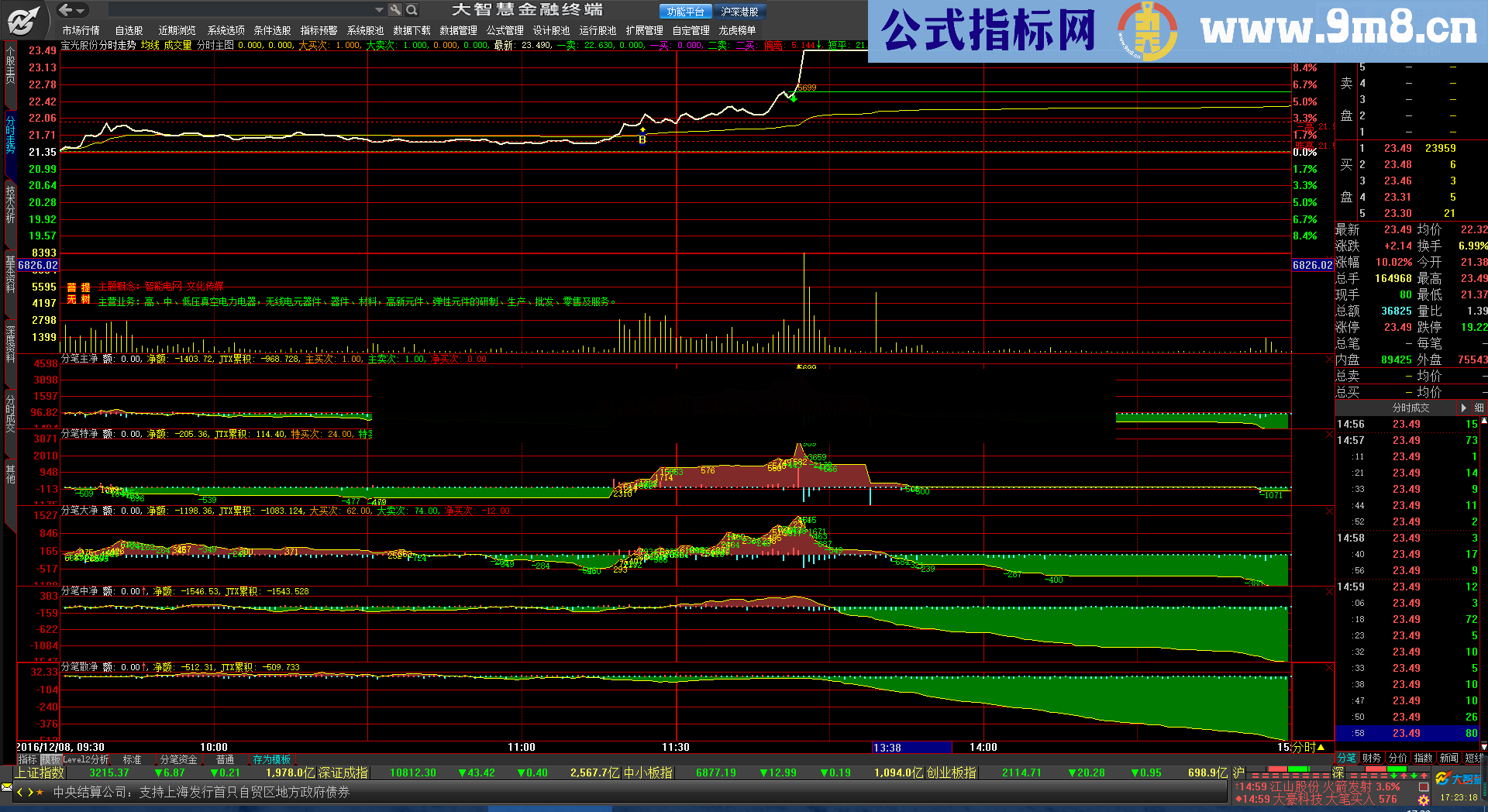1488x812 pixels.
Task: Open the magenta gear settings icon near stock alerts
Action: click(x=1424, y=799)
